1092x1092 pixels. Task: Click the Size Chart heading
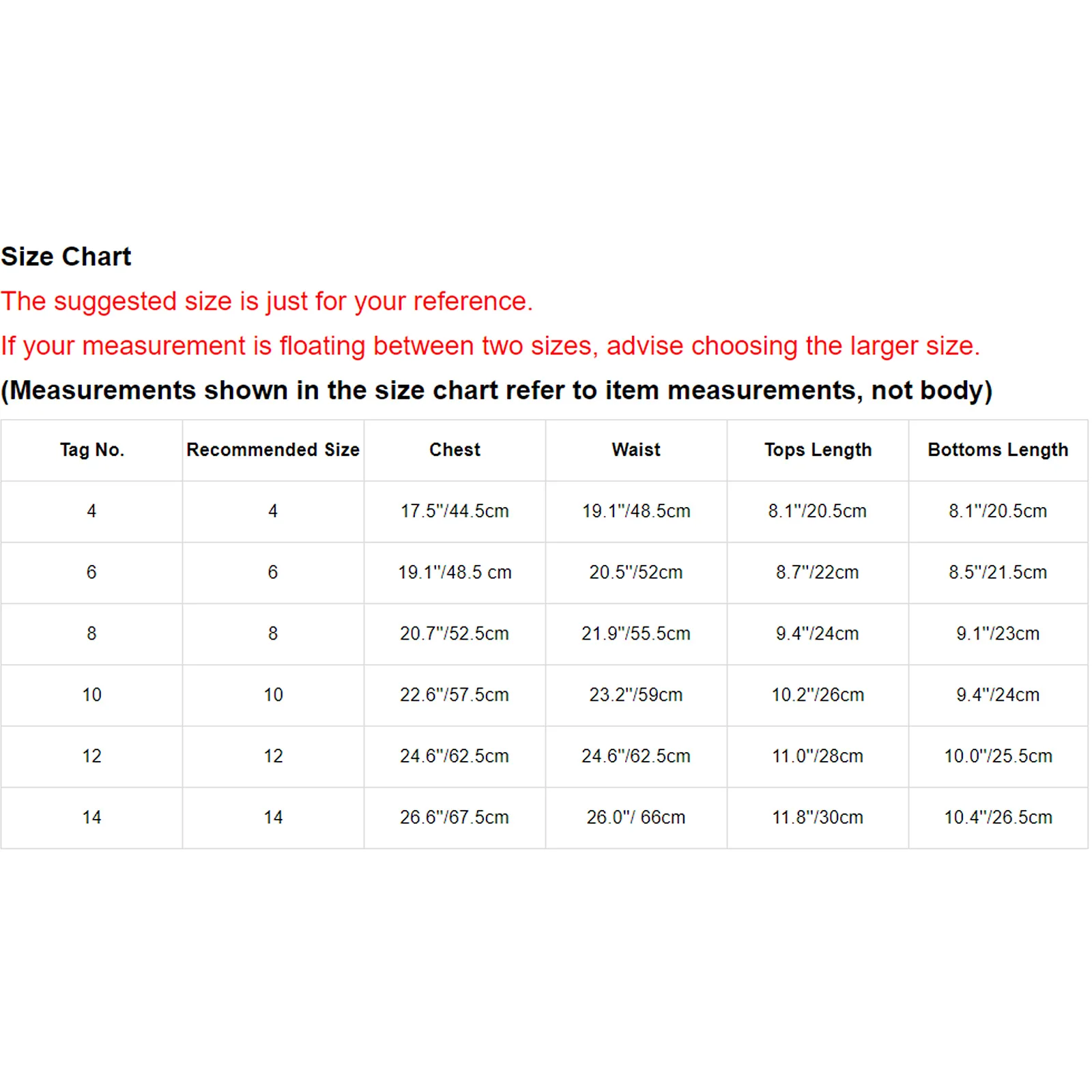click(x=66, y=257)
